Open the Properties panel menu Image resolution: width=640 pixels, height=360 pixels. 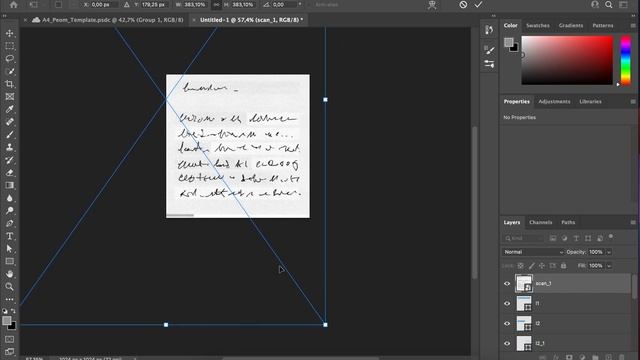coord(633,102)
